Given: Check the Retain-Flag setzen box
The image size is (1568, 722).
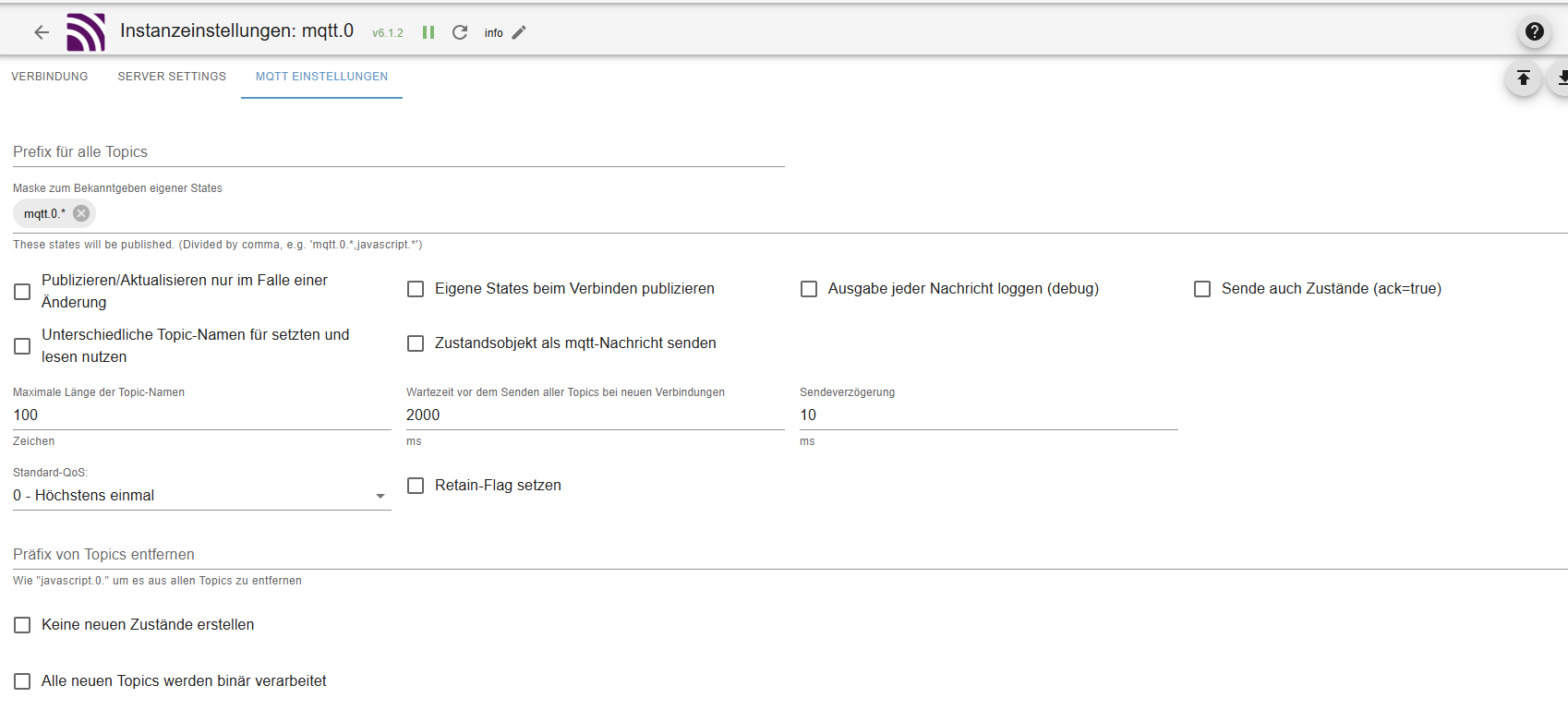Looking at the screenshot, I should tap(416, 486).
